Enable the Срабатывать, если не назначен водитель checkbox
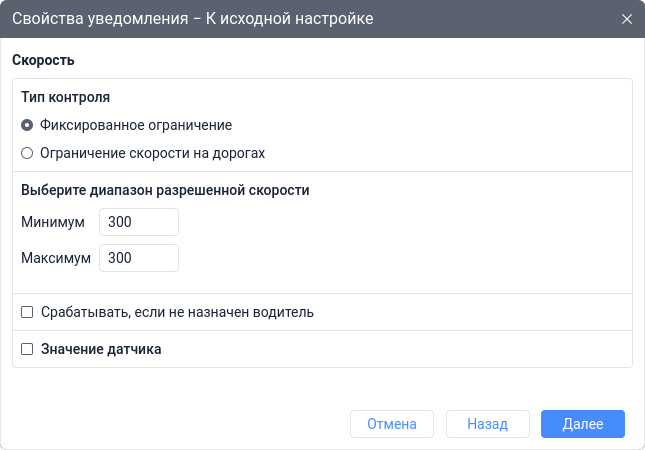 click(27, 312)
